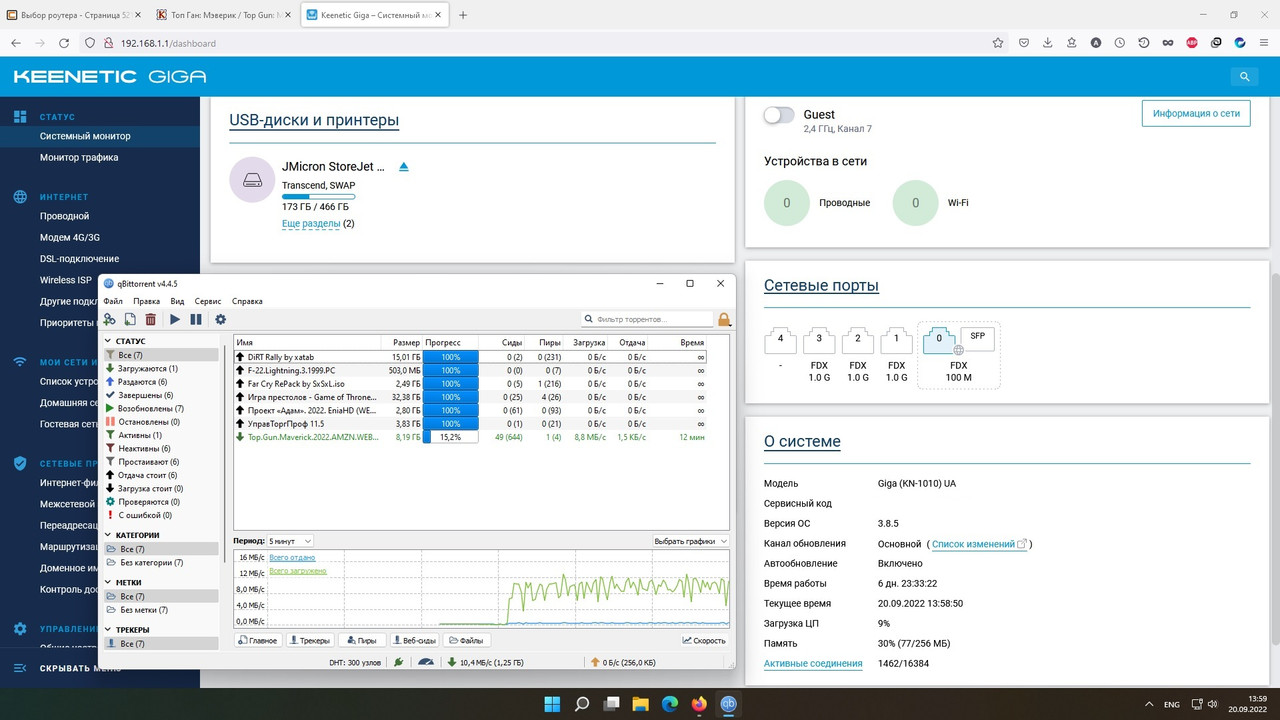Viewport: 1280px width, 720px height.
Task: Switch to the Файлы tab in qBittorrent
Action: point(466,640)
